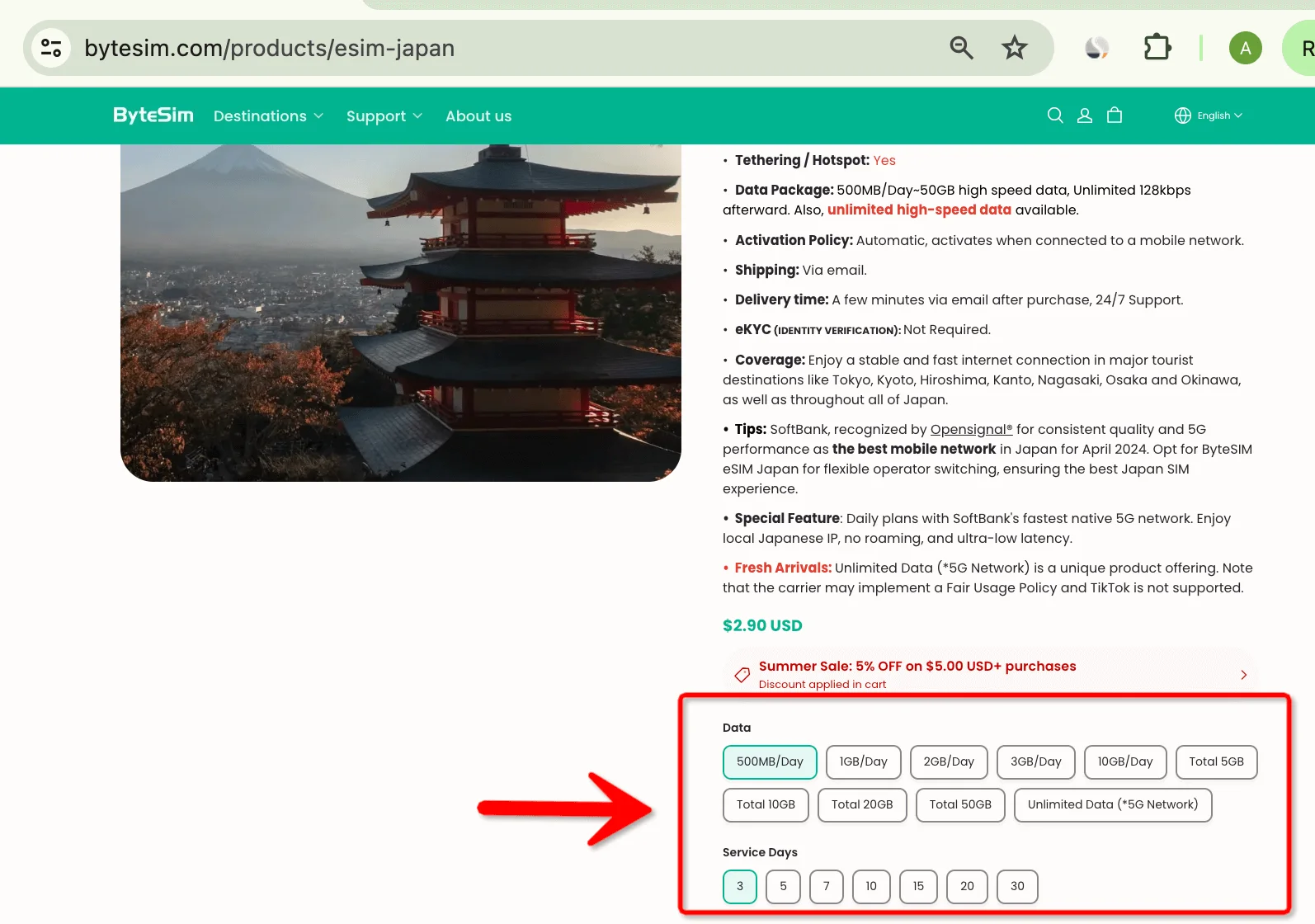Image resolution: width=1315 pixels, height=924 pixels.
Task: Follow the Opensignal link in Tips
Action: 971,430
